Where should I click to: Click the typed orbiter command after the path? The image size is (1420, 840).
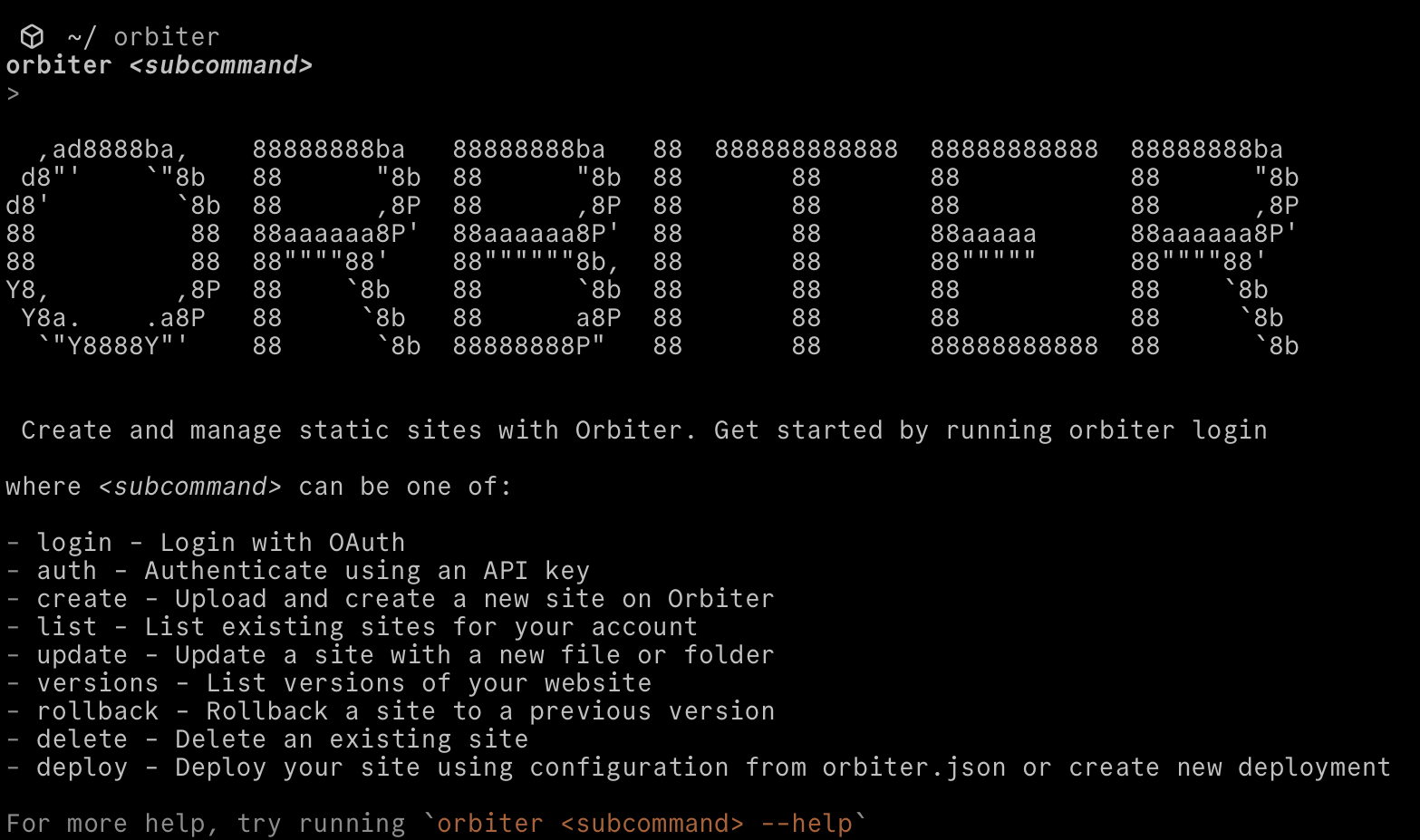167,37
